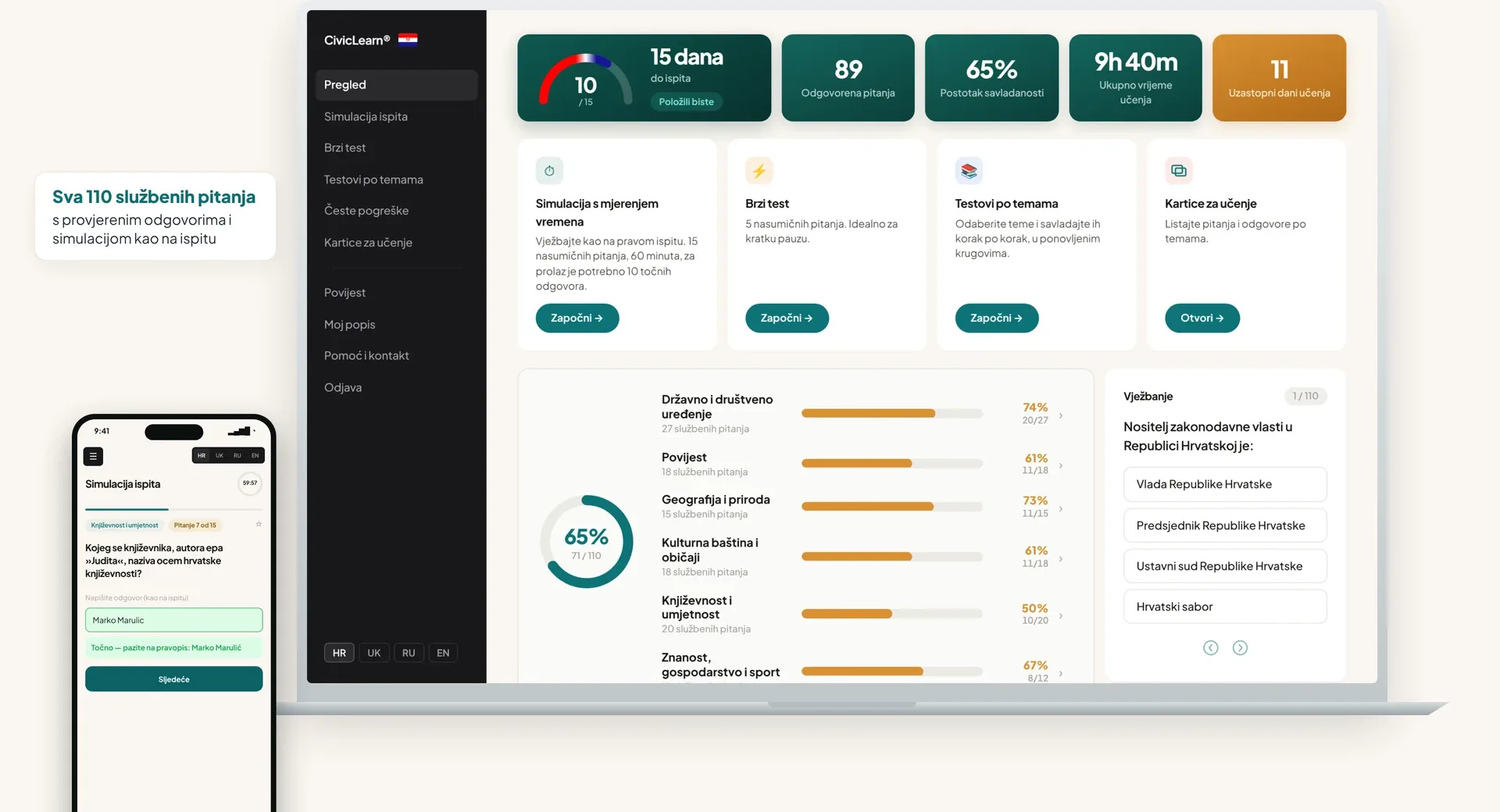Tap the star bookmark icon on the phone question
Viewport: 1500px width, 812px height.
click(259, 524)
